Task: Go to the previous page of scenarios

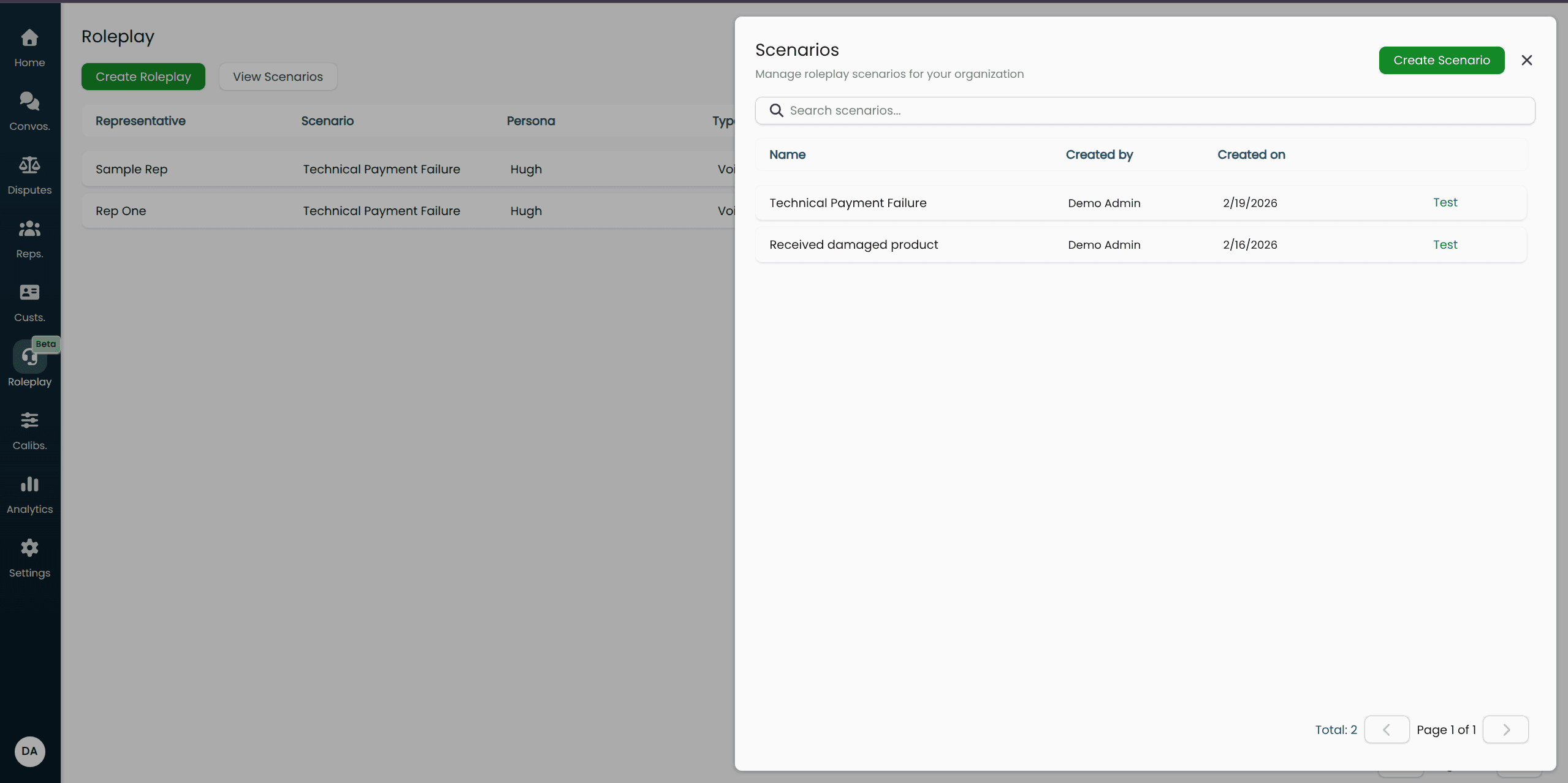Action: 1387,730
